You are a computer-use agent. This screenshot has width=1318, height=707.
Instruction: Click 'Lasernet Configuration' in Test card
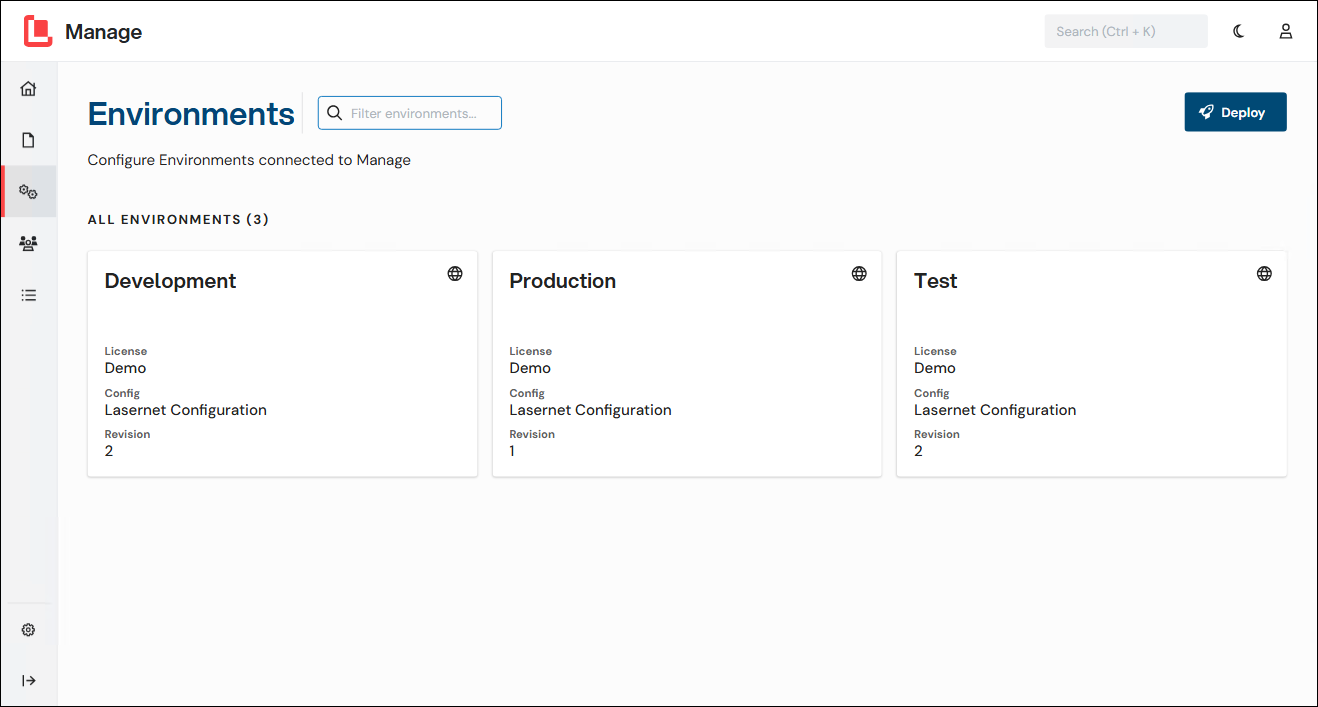click(995, 410)
